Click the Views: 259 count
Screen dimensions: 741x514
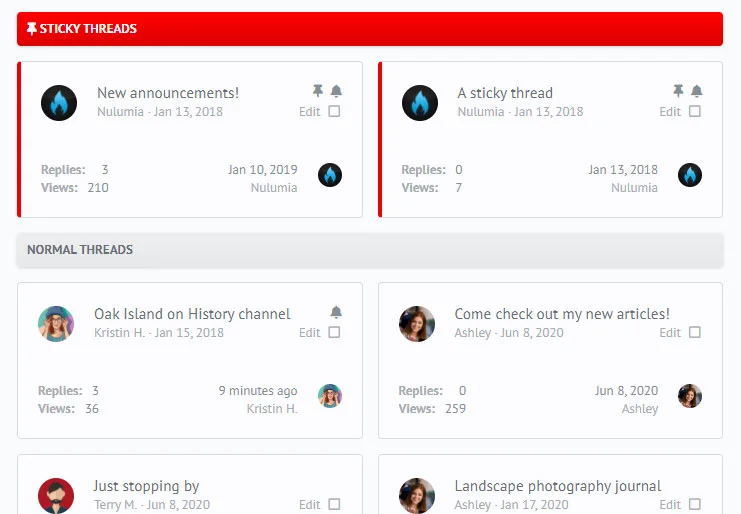(x=455, y=409)
